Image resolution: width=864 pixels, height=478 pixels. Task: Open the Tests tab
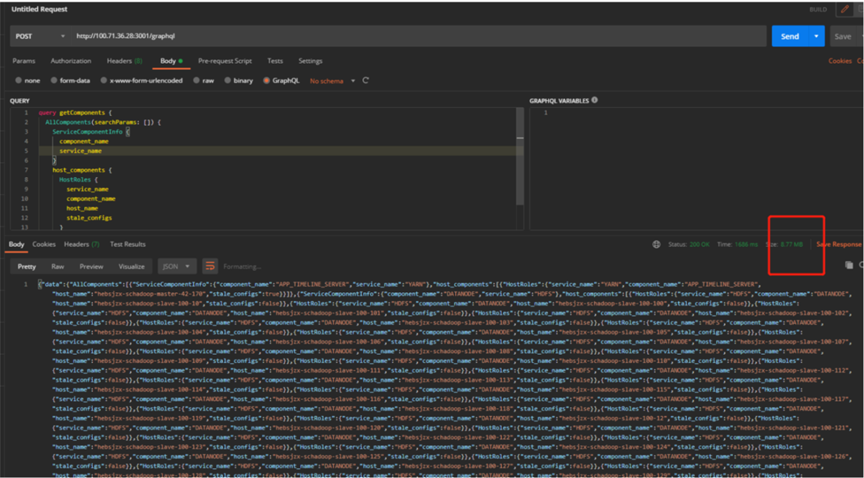pos(275,61)
